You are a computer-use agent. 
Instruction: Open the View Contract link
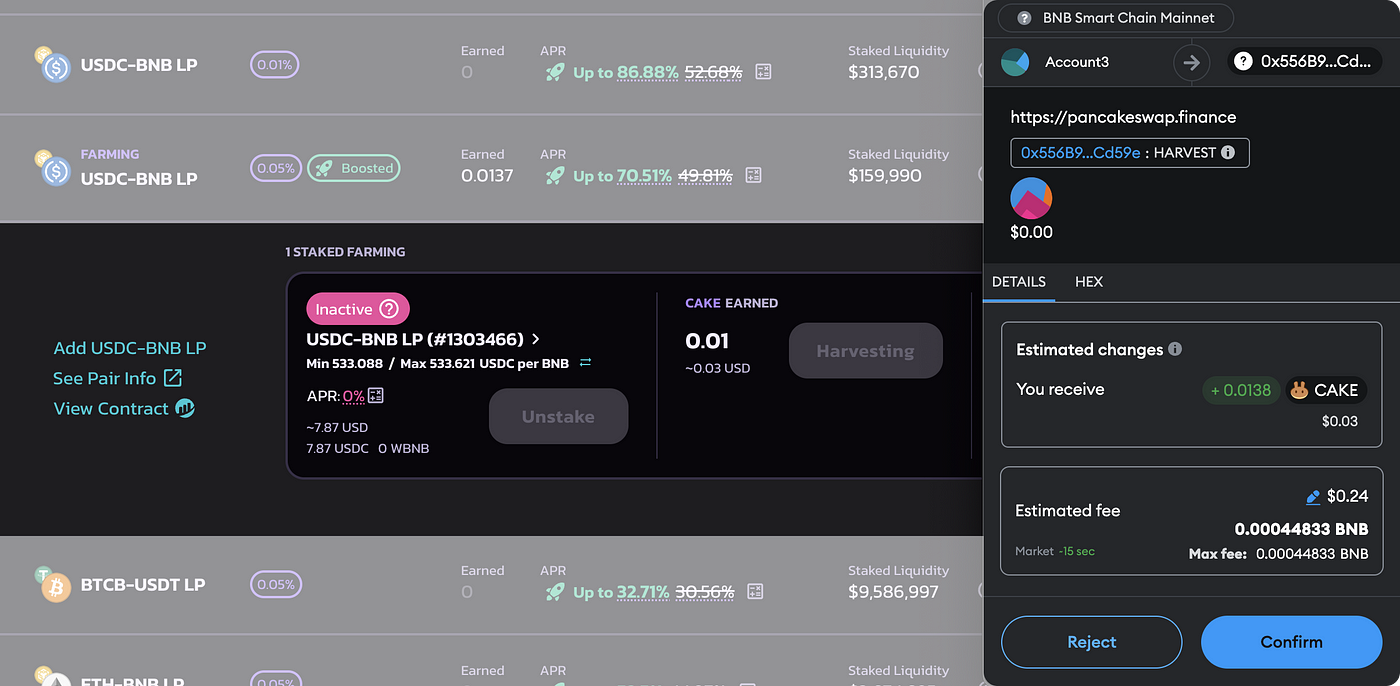click(x=124, y=408)
